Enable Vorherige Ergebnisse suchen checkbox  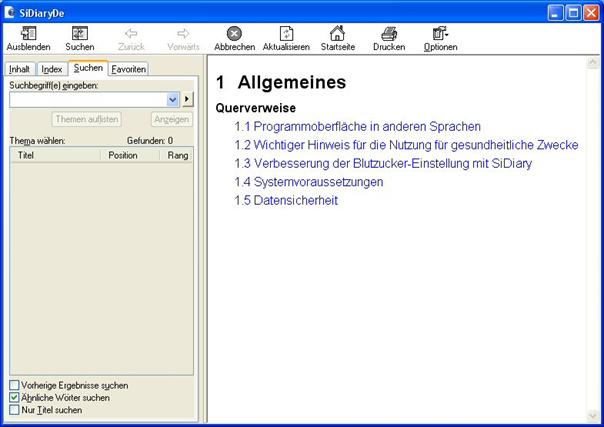(x=14, y=385)
